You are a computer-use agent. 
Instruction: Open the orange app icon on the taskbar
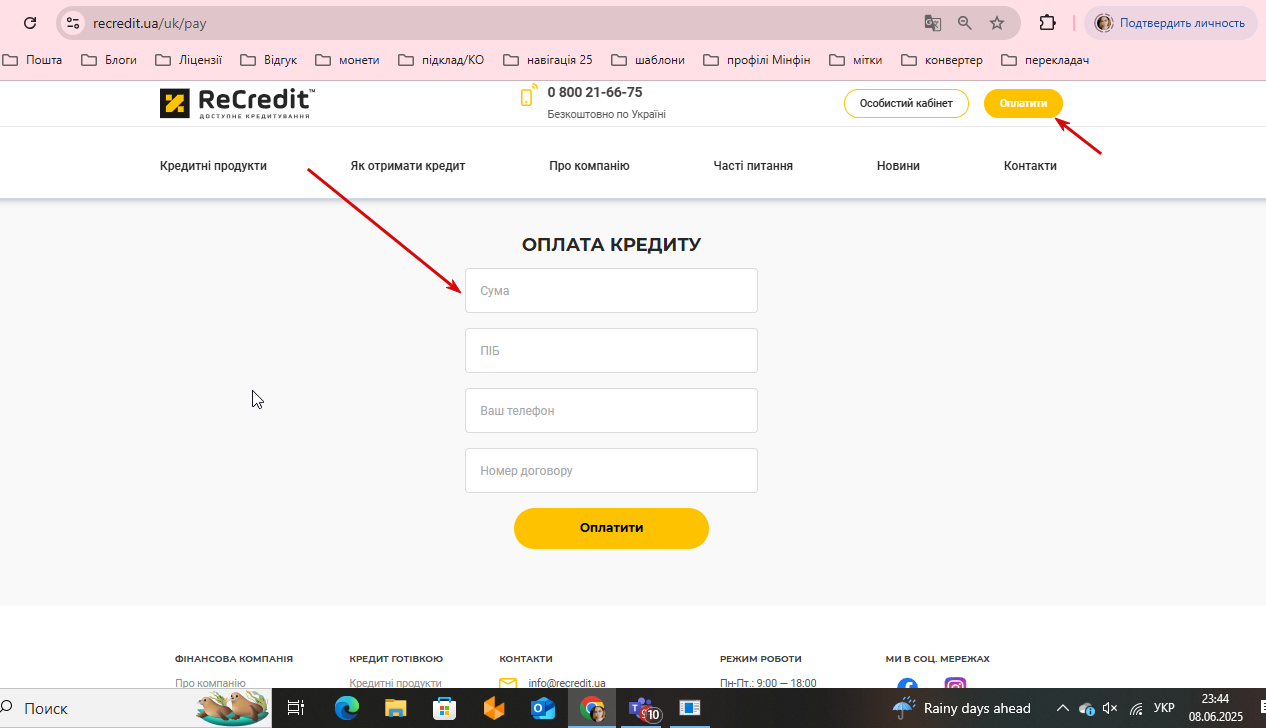click(494, 708)
